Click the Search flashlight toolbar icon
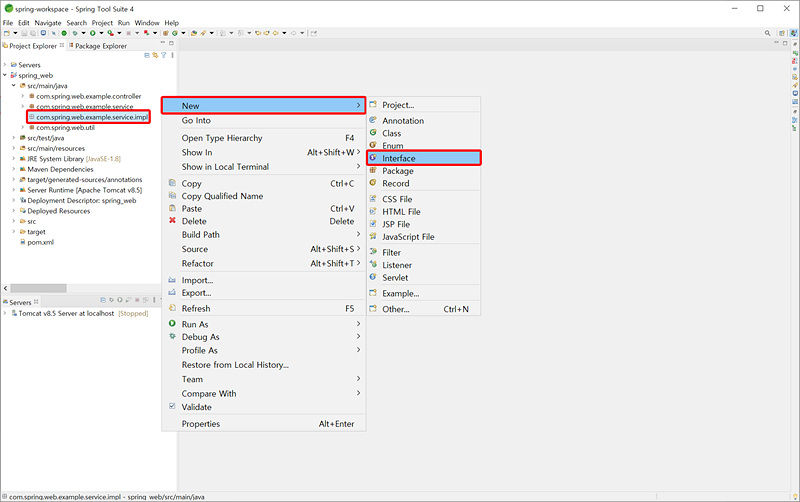This screenshot has width=800, height=502. pyautogui.click(x=203, y=33)
